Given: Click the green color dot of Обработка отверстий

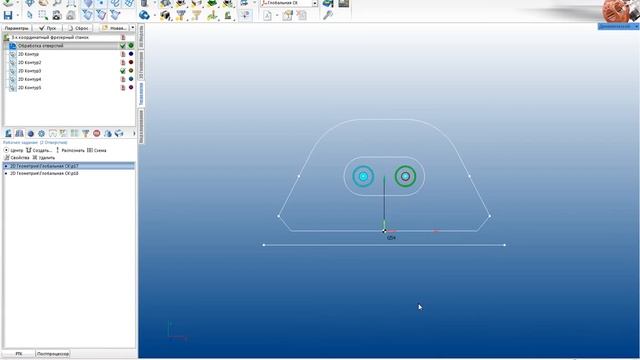Looking at the screenshot, I should 131,46.
